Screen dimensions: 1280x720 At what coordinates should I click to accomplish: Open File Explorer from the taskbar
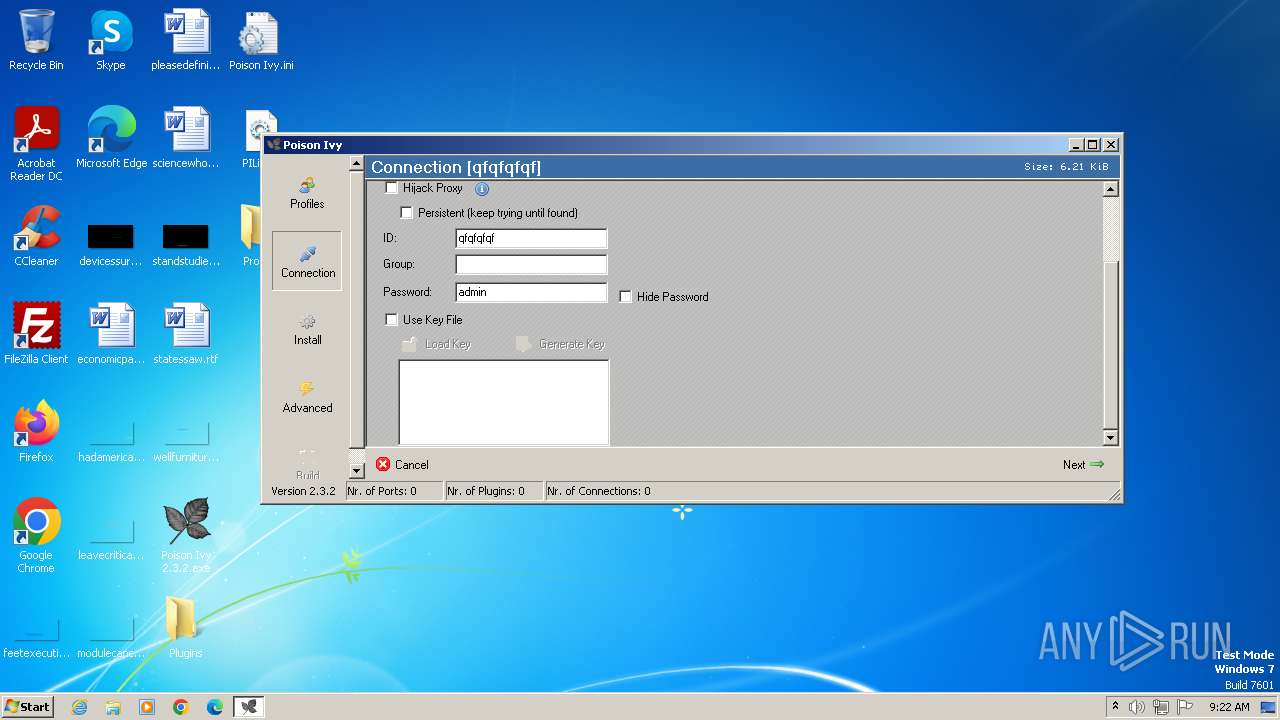pos(113,707)
